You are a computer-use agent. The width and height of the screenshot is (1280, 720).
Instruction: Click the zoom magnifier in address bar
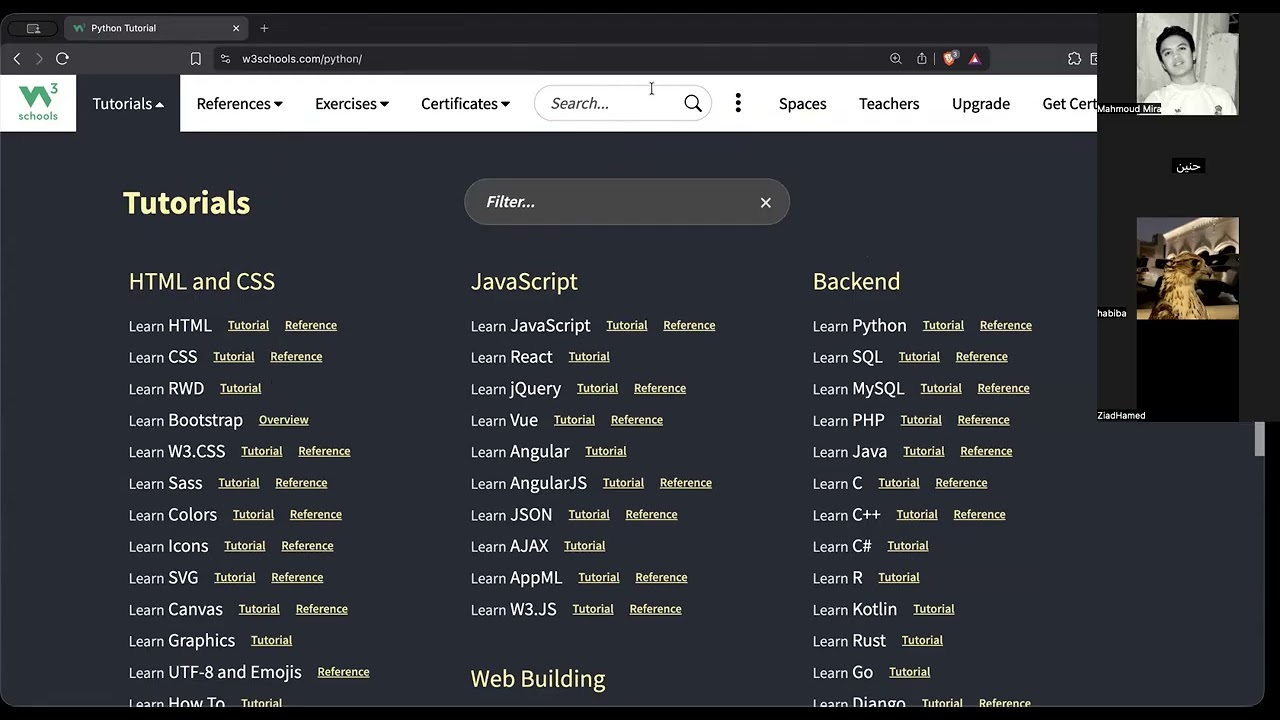(896, 59)
